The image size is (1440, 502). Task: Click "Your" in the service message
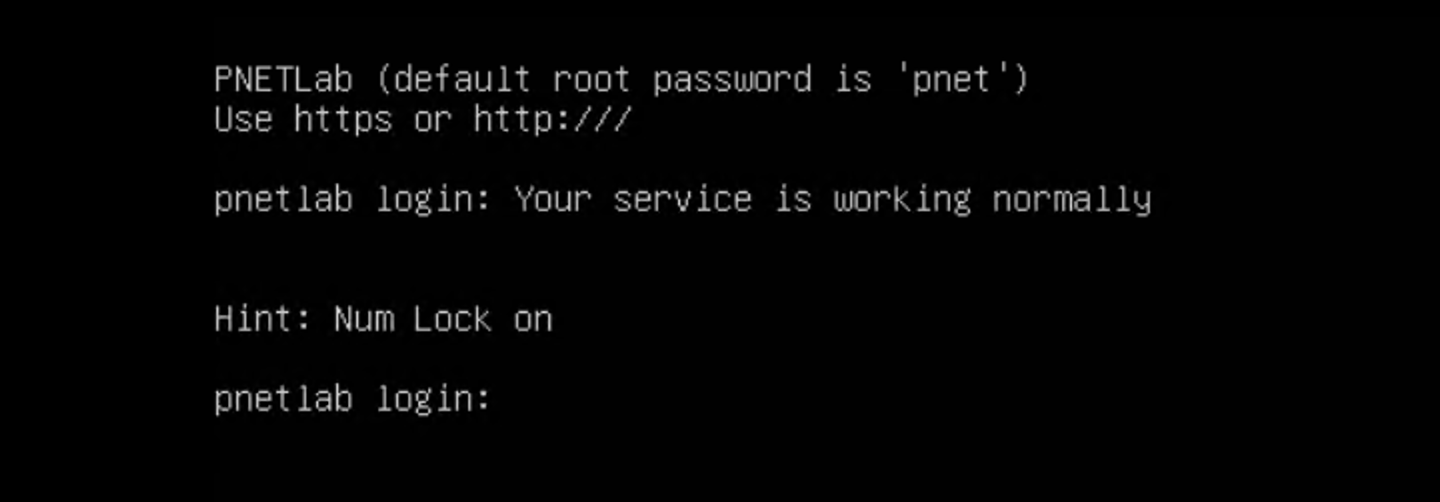(x=552, y=200)
